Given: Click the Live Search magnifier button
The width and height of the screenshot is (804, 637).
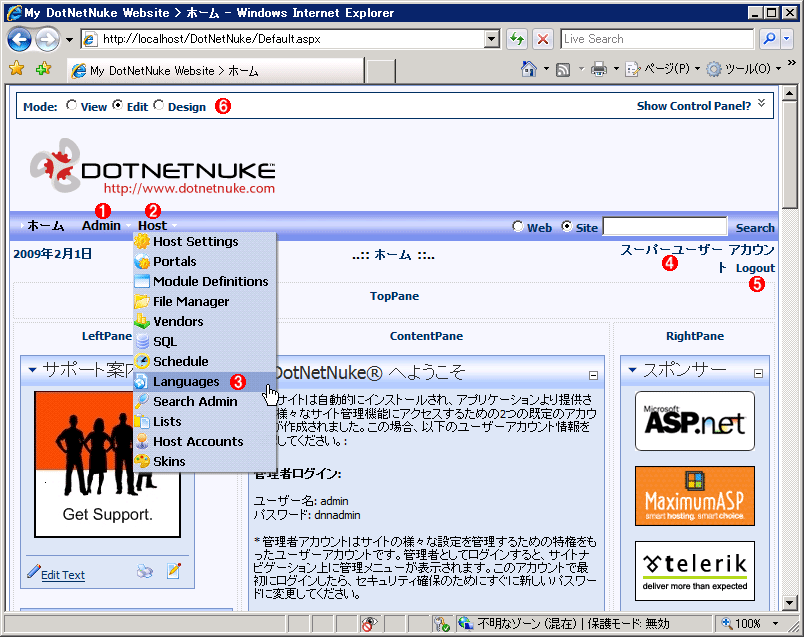Looking at the screenshot, I should [x=769, y=39].
